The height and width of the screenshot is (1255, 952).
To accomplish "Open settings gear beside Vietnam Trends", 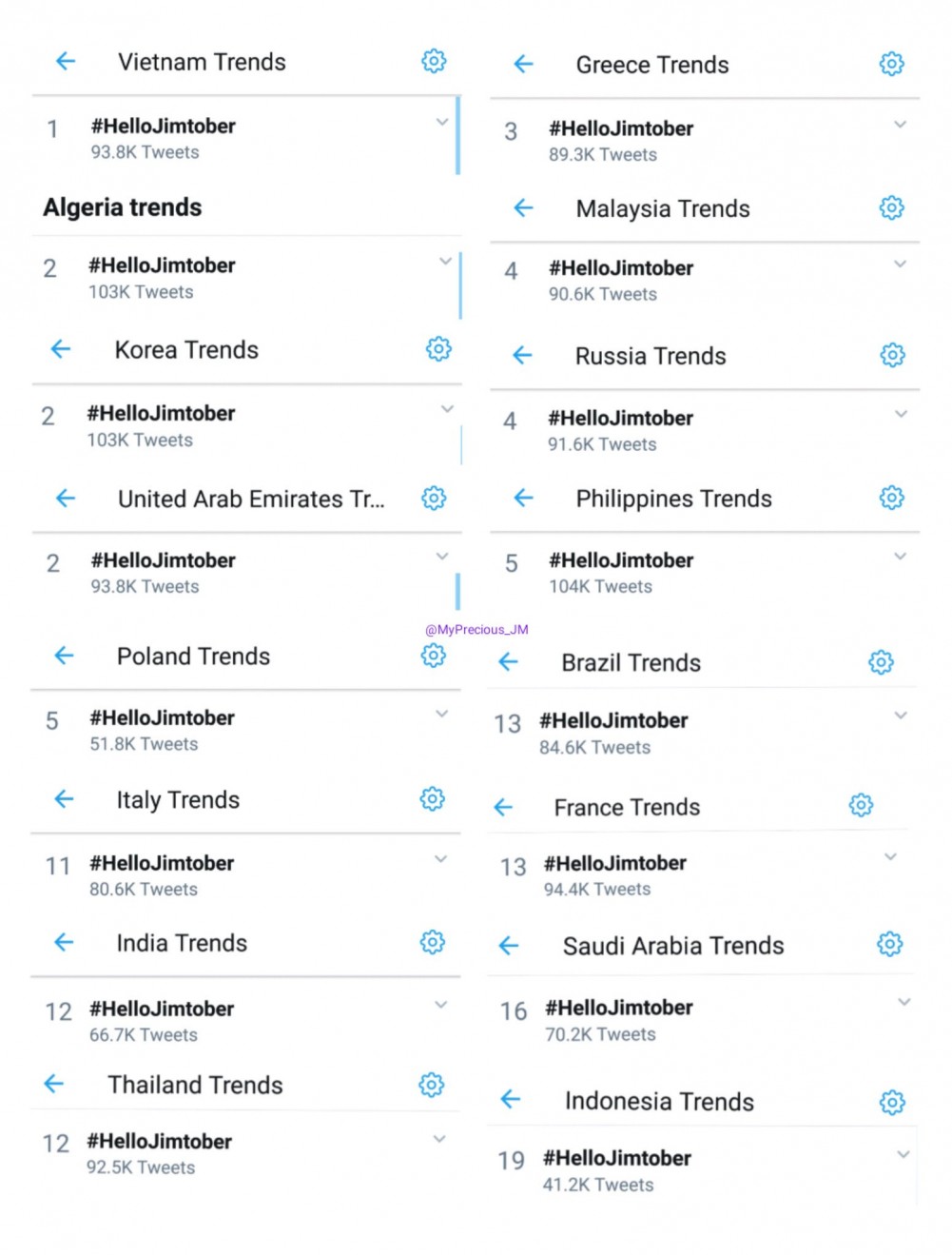I will tap(434, 61).
